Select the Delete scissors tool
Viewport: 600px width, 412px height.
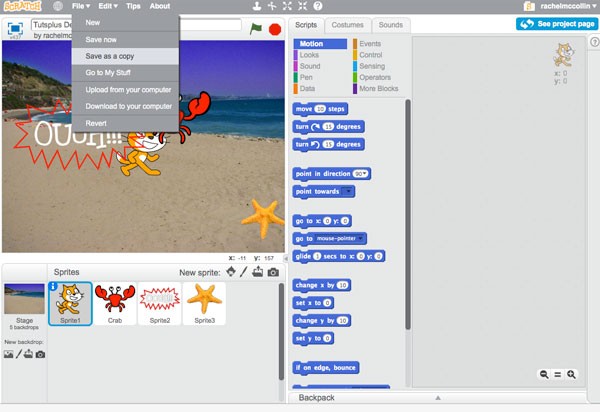point(272,6)
